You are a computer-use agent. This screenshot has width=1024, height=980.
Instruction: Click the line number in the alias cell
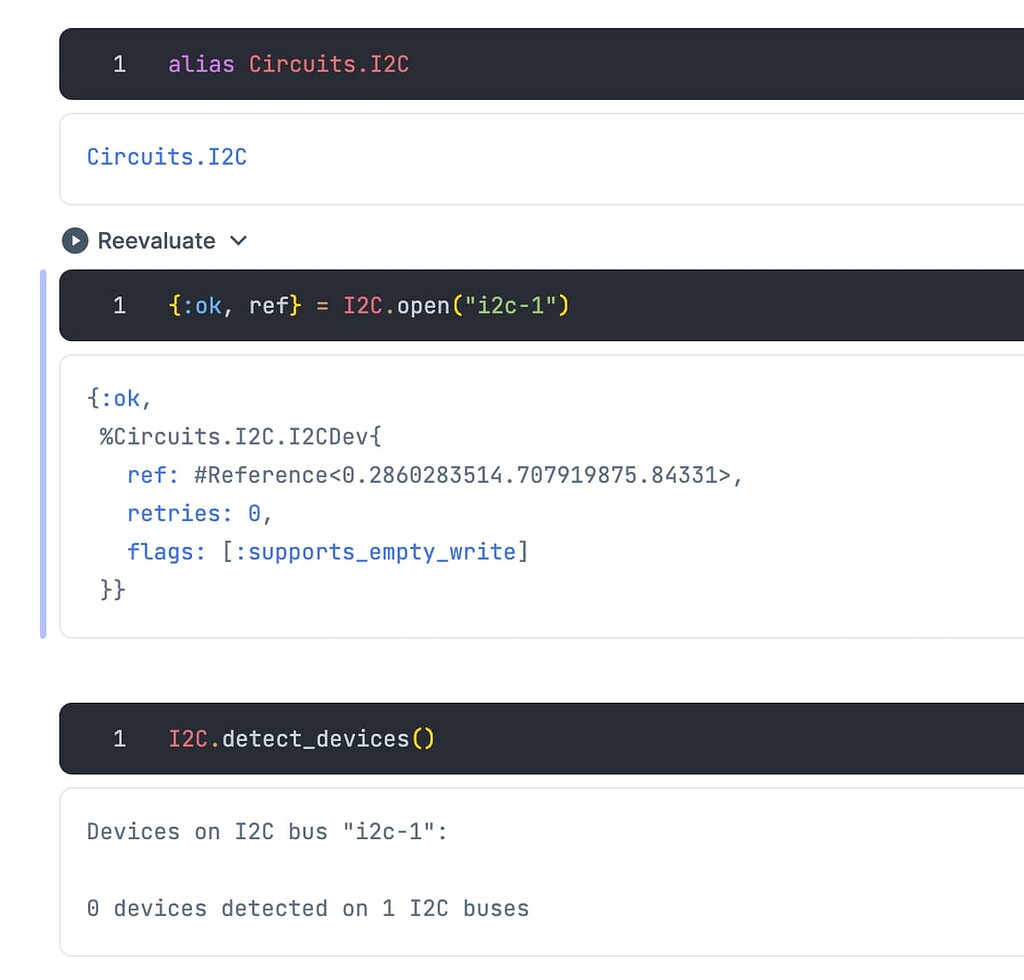coord(119,65)
